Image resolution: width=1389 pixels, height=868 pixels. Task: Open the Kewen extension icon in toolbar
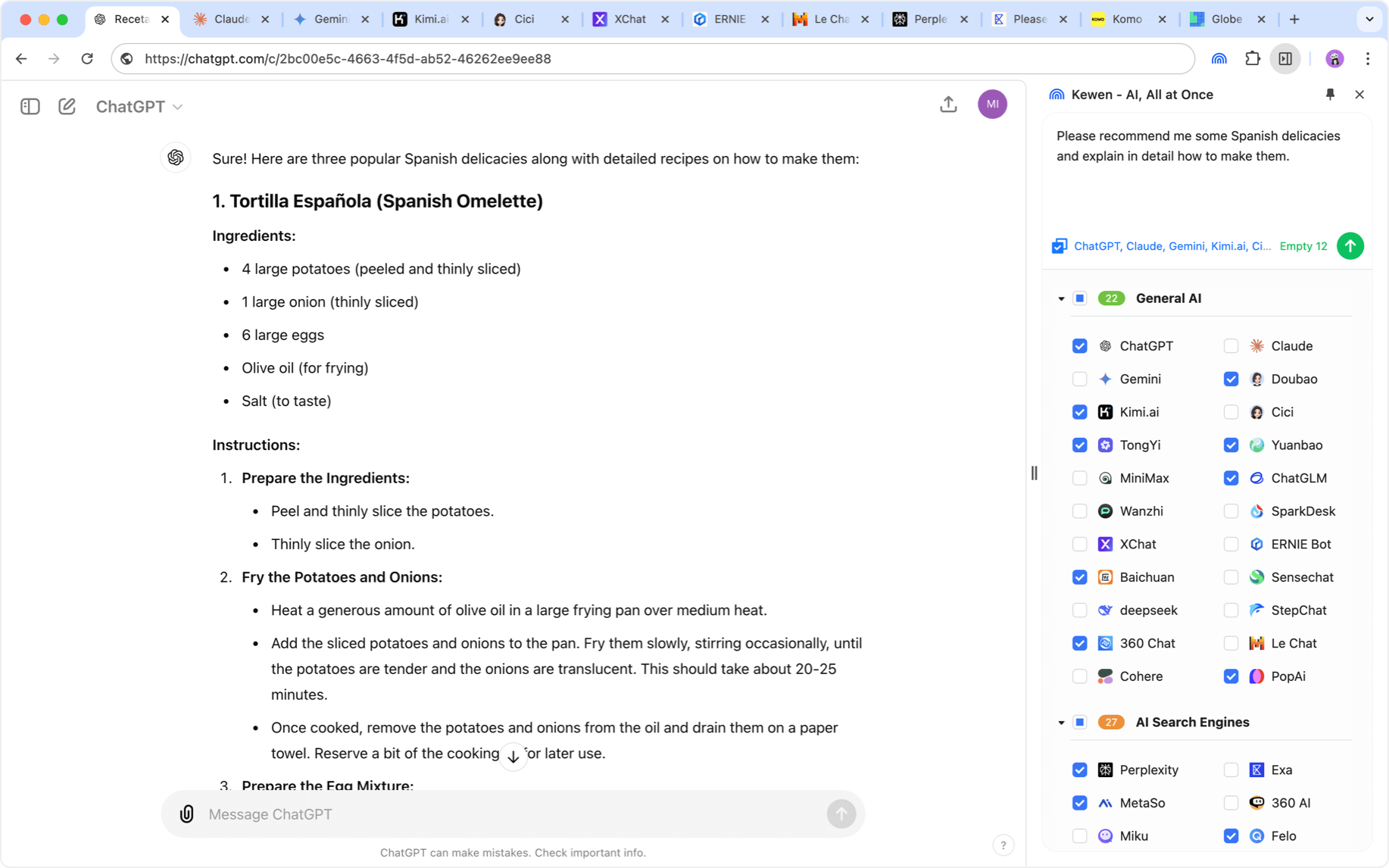pyautogui.click(x=1219, y=58)
